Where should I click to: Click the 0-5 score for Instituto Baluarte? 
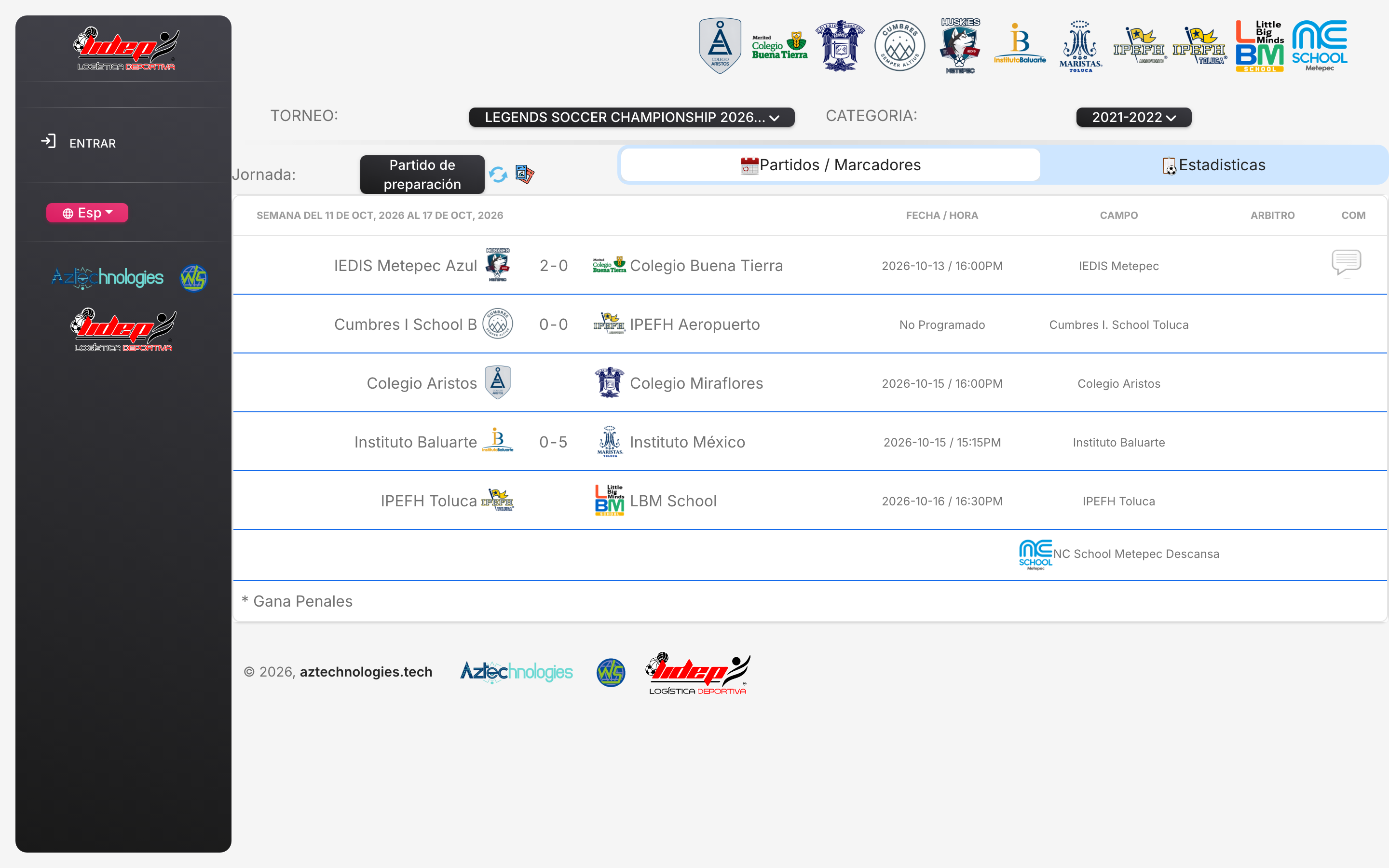[553, 442]
